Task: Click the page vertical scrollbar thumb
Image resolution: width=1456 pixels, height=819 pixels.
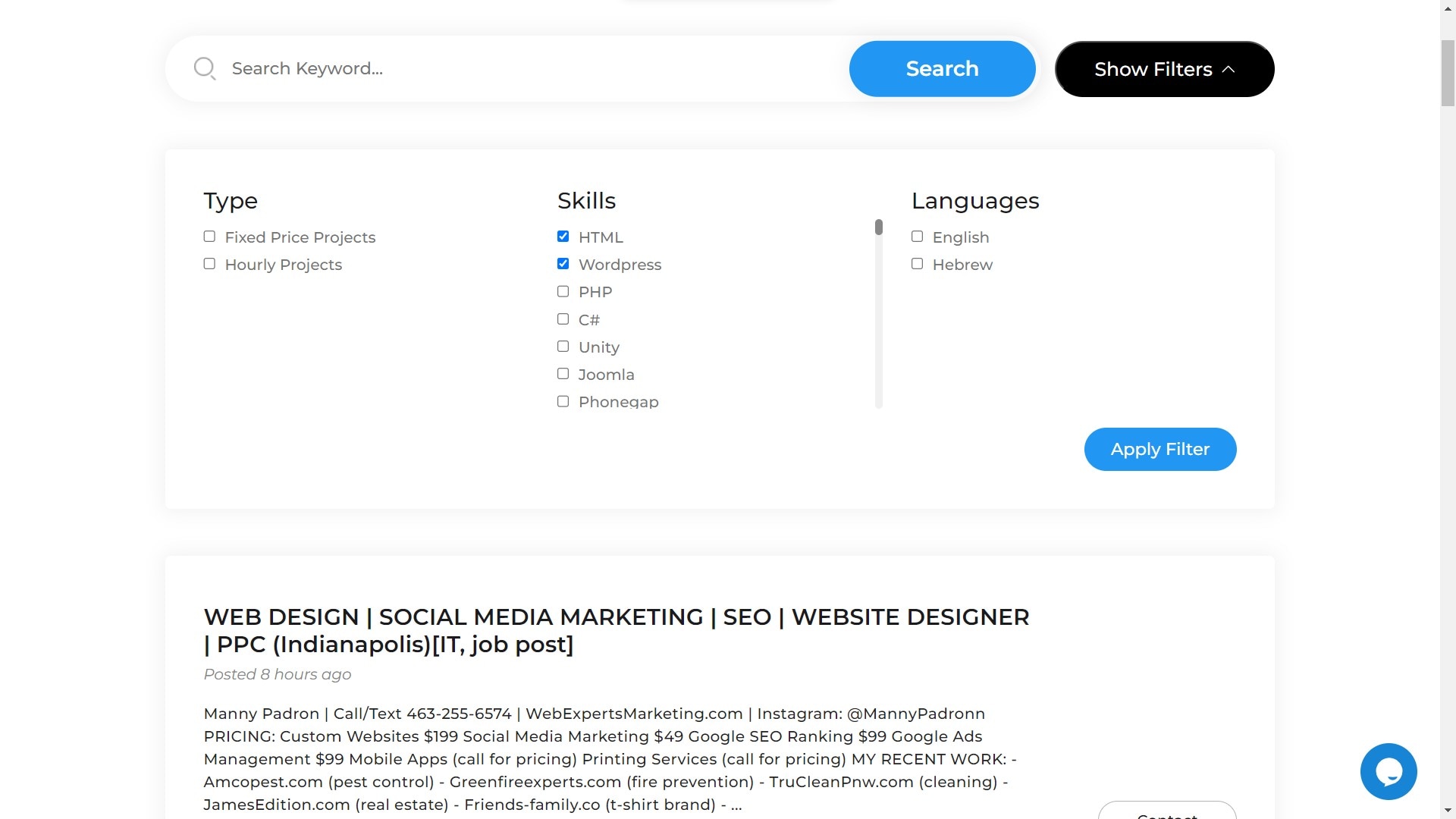Action: tap(1448, 72)
